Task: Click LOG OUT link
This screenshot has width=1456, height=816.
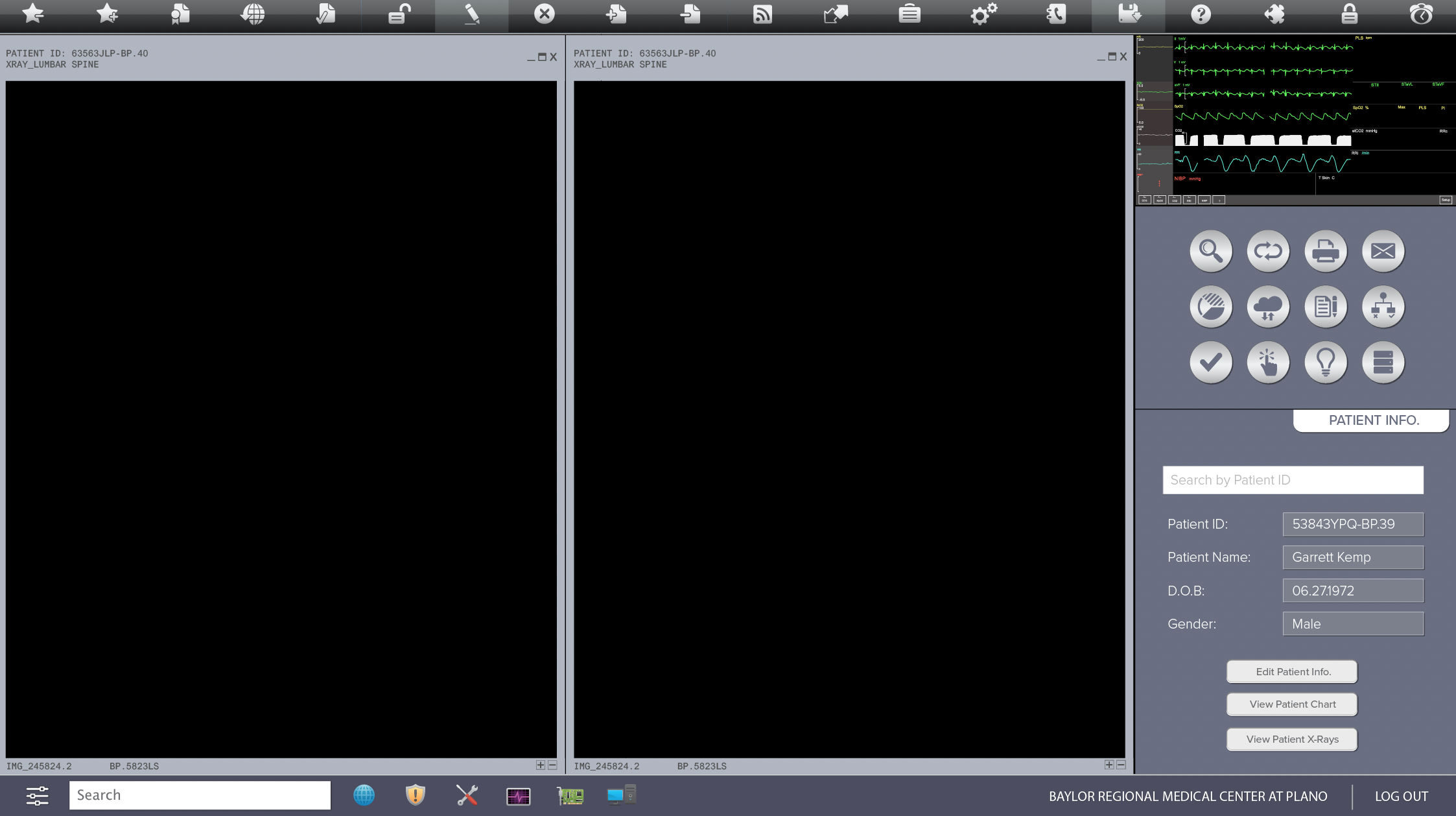Action: (x=1402, y=797)
